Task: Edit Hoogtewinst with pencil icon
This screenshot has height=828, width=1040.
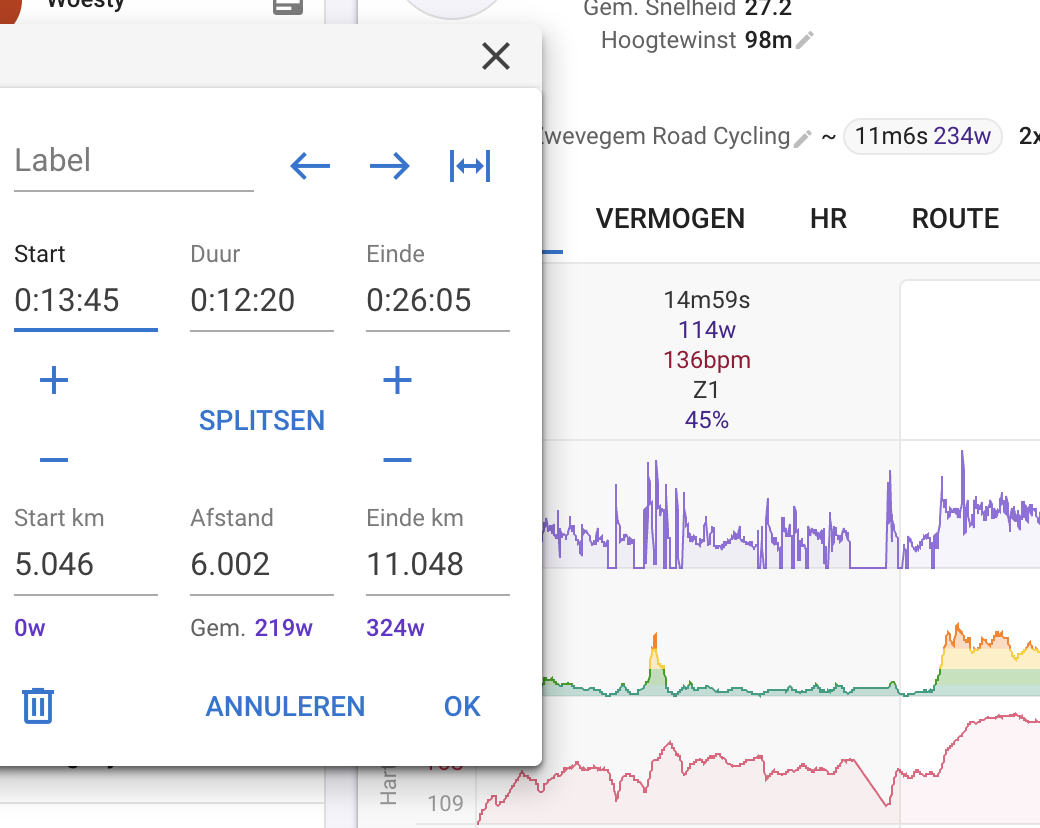Action: 806,41
